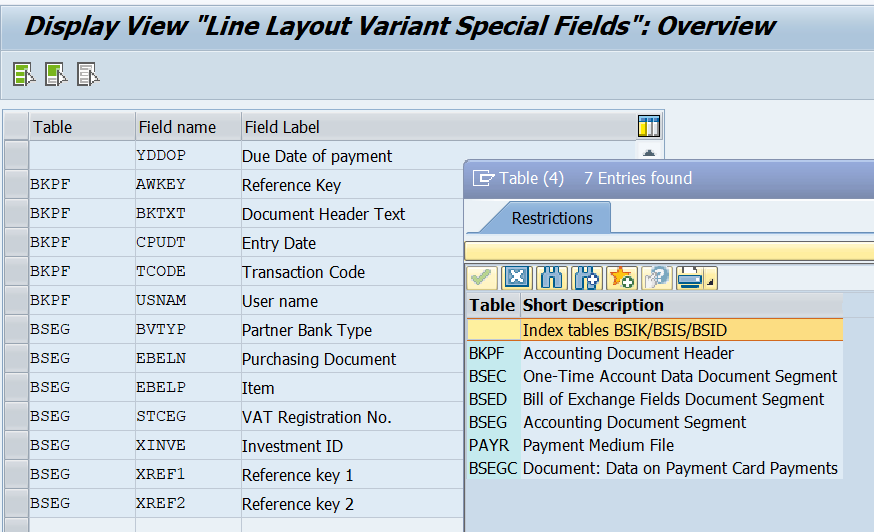This screenshot has height=532, width=874.
Task: Toggle row selector for YDDOP row
Action: (x=16, y=156)
